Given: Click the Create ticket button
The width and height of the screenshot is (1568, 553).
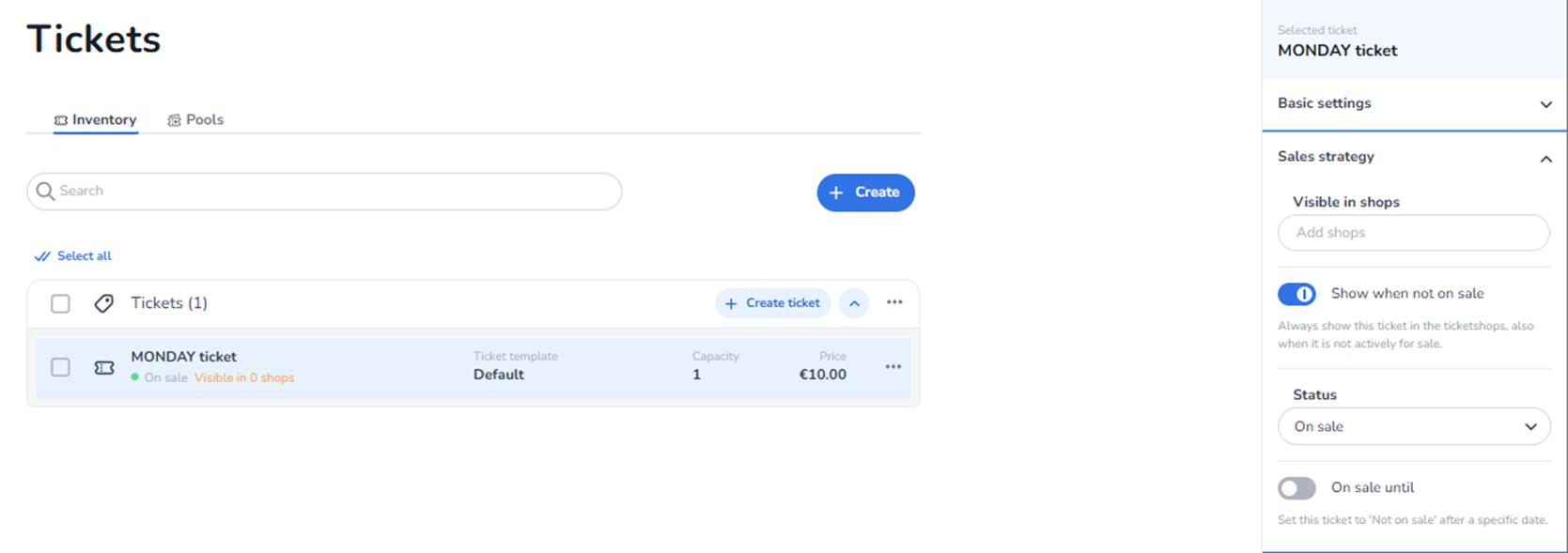Looking at the screenshot, I should [772, 303].
